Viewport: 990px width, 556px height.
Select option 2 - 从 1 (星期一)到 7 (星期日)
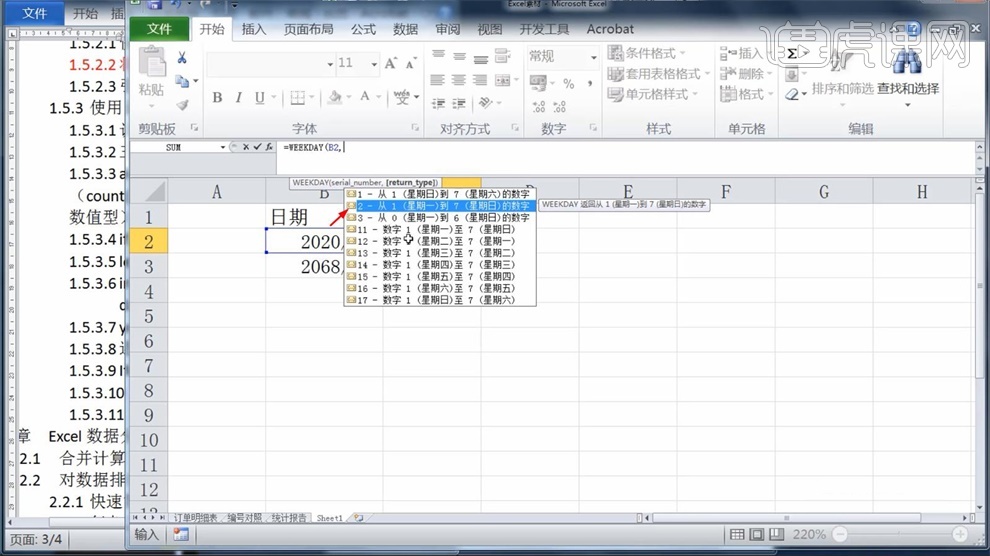(x=440, y=206)
